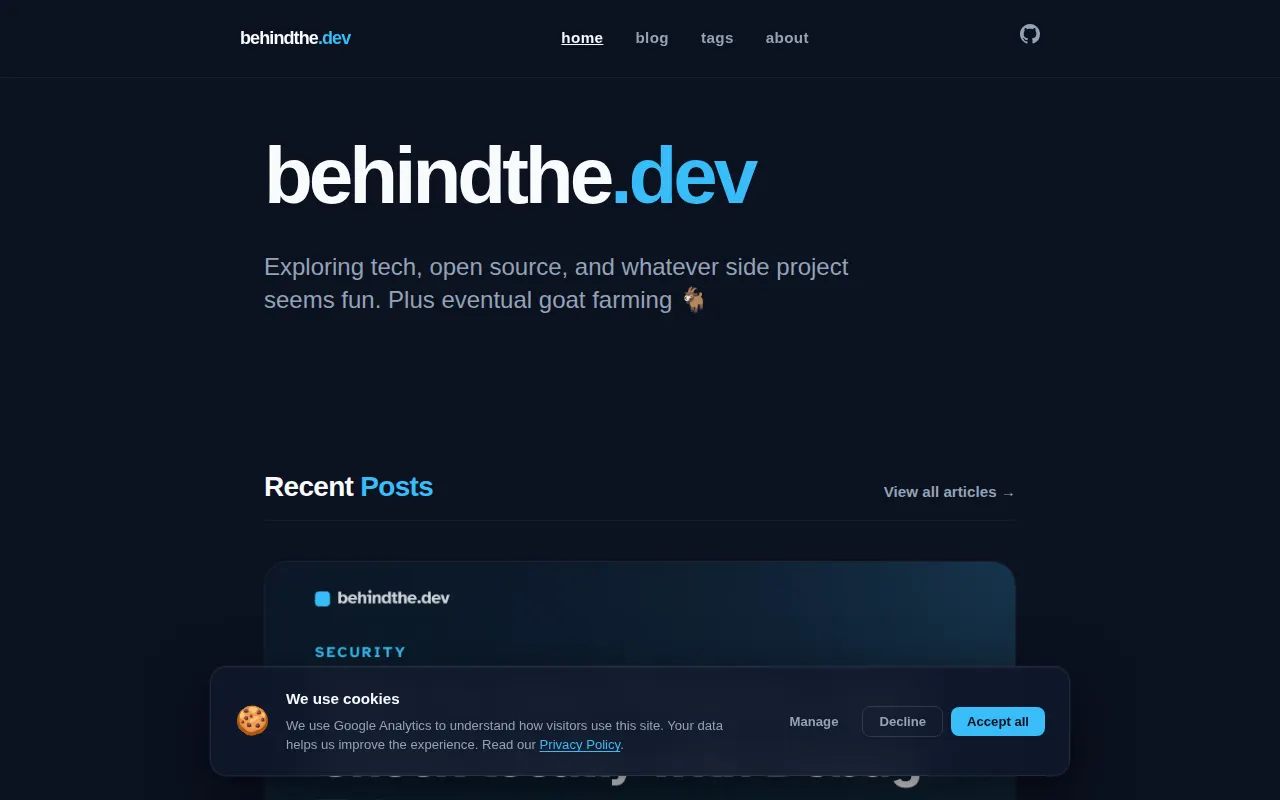Click the SECURITY category label
The image size is (1280, 800).
click(361, 652)
